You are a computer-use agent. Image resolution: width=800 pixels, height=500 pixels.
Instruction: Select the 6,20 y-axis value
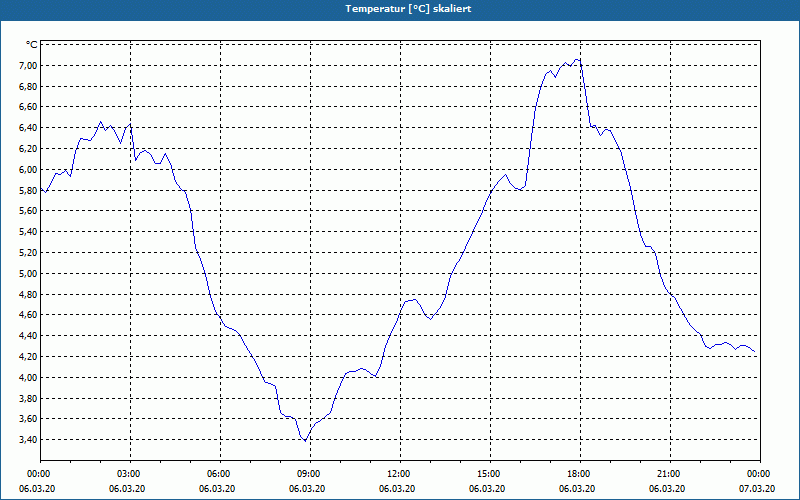29,149
